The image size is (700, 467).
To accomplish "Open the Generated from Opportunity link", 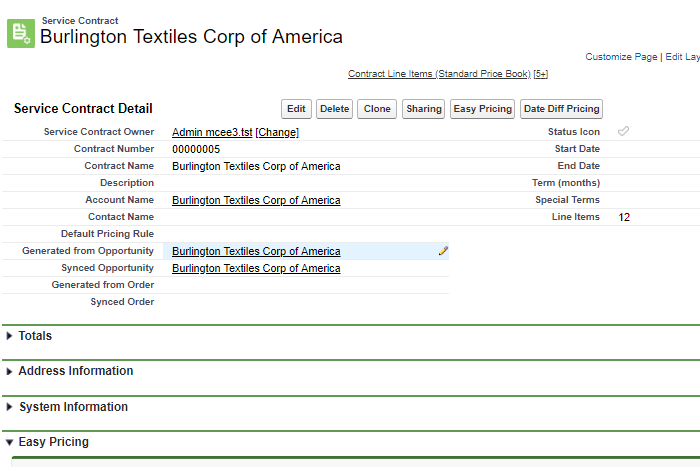I will 256,251.
